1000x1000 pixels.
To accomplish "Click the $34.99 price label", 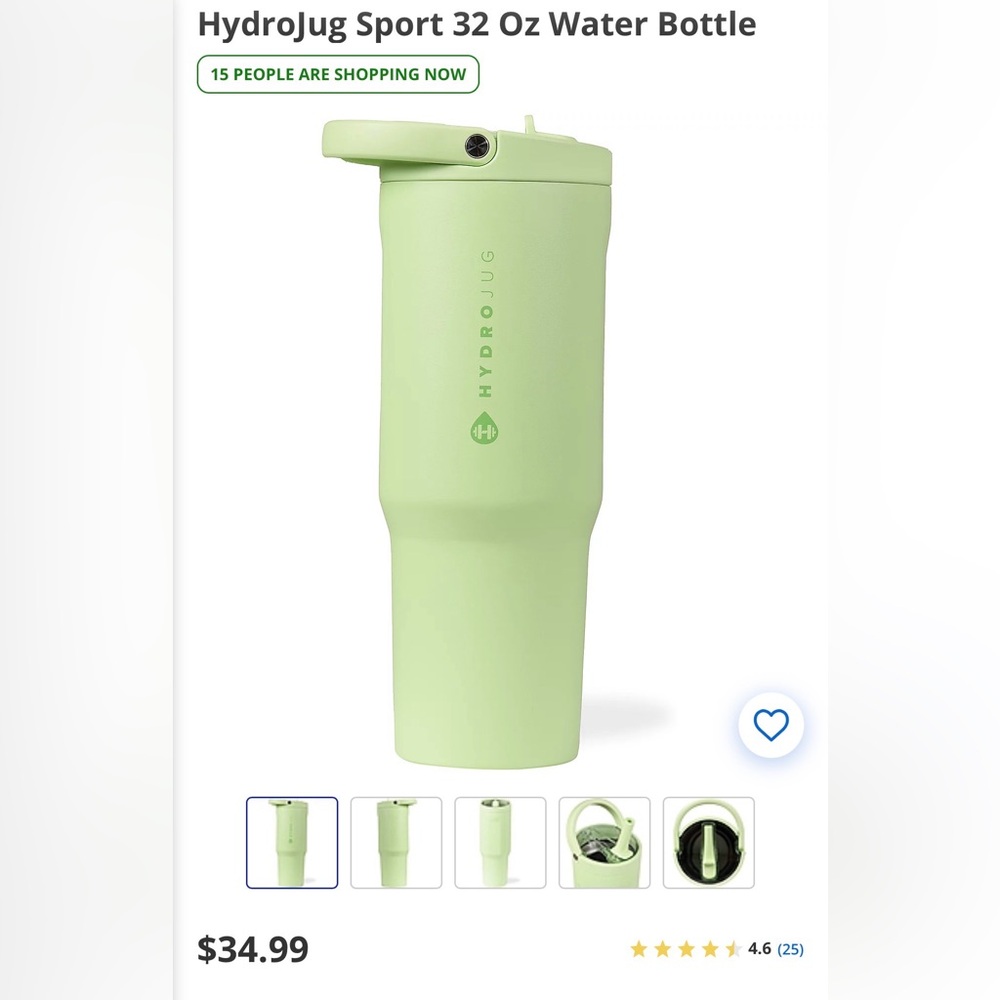I will coord(252,947).
